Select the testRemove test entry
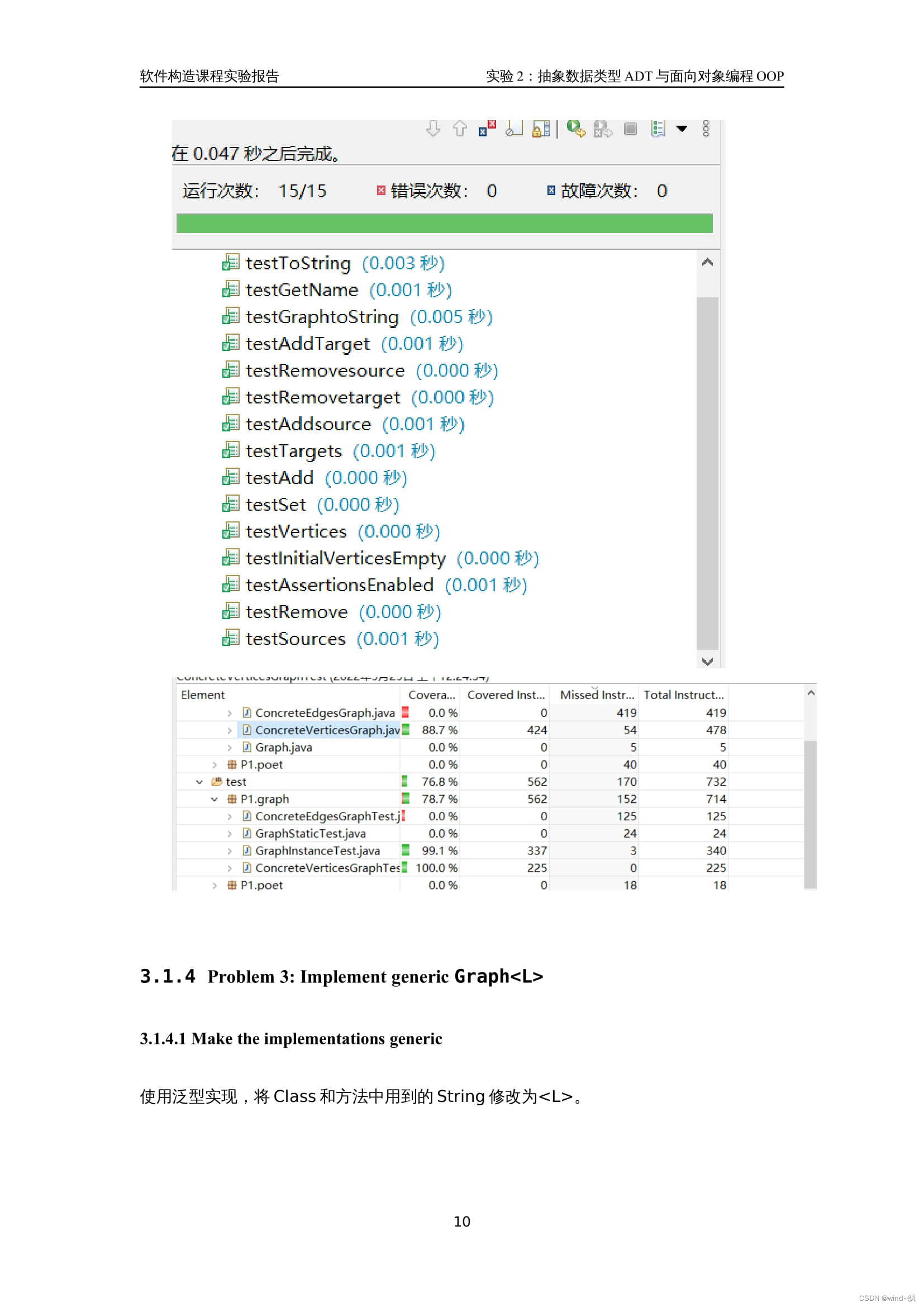Screen dimensions: 924x1307 pyautogui.click(x=332, y=611)
